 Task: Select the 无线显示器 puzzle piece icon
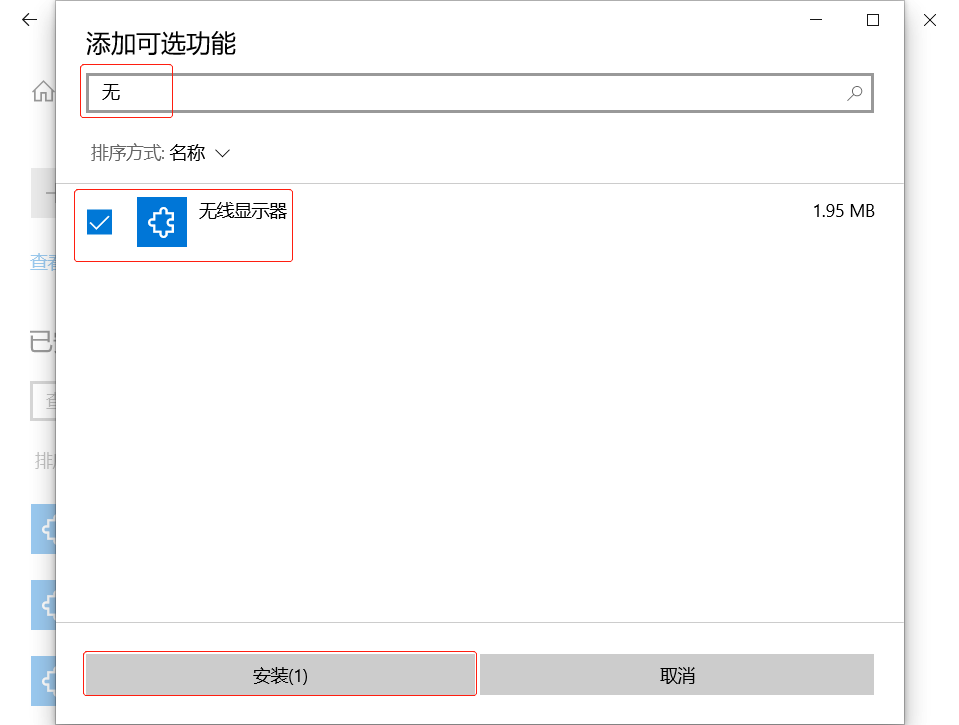pyautogui.click(x=161, y=221)
